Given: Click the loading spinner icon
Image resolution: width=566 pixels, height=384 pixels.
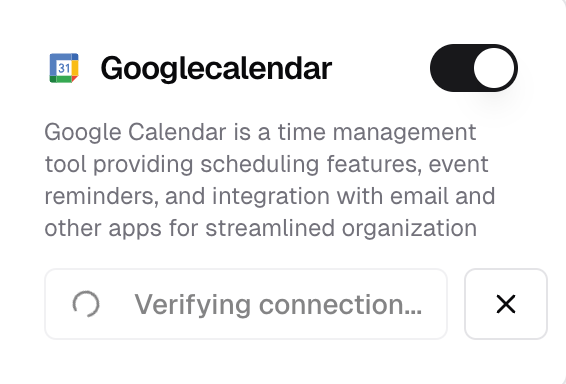Looking at the screenshot, I should tap(86, 304).
